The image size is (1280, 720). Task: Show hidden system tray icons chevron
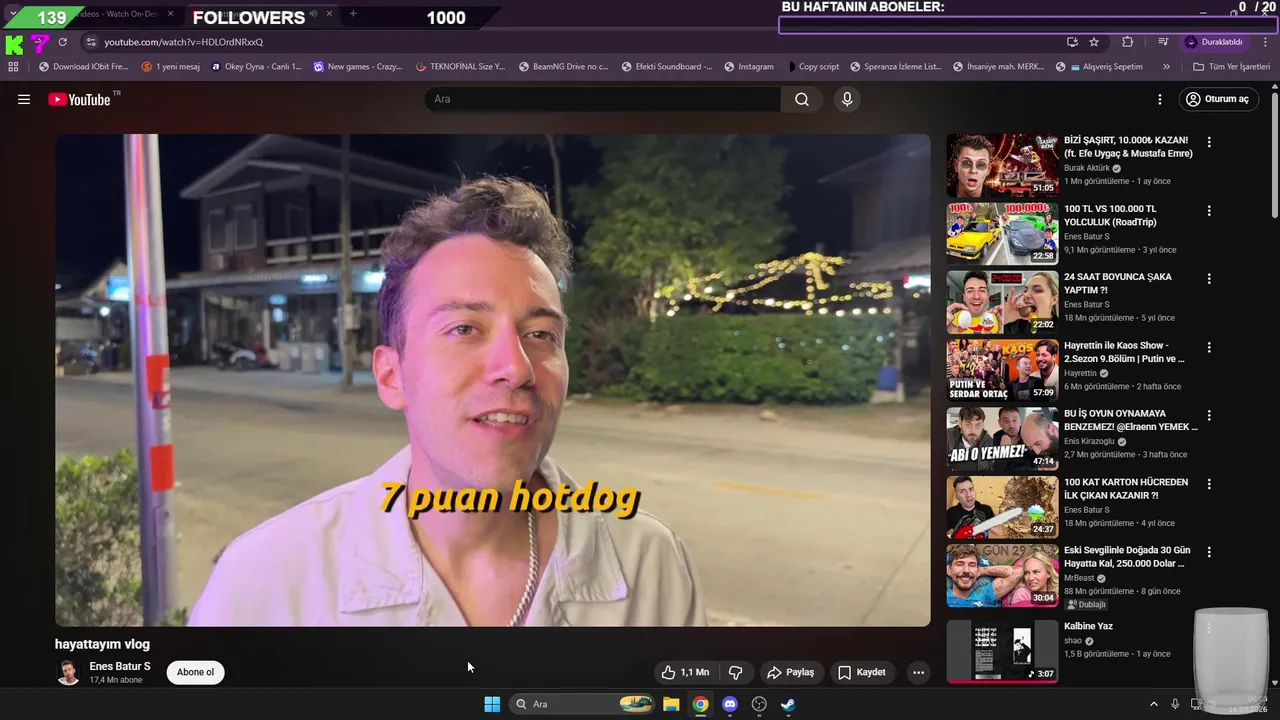tap(1153, 704)
